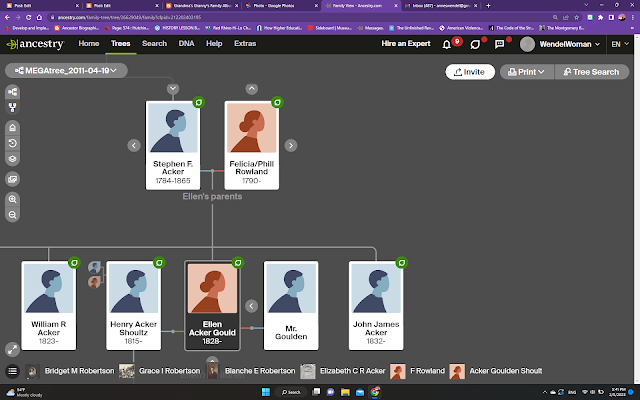Screen dimensions: 640x400
Task: Open taskbar Search box
Action: (x=291, y=392)
